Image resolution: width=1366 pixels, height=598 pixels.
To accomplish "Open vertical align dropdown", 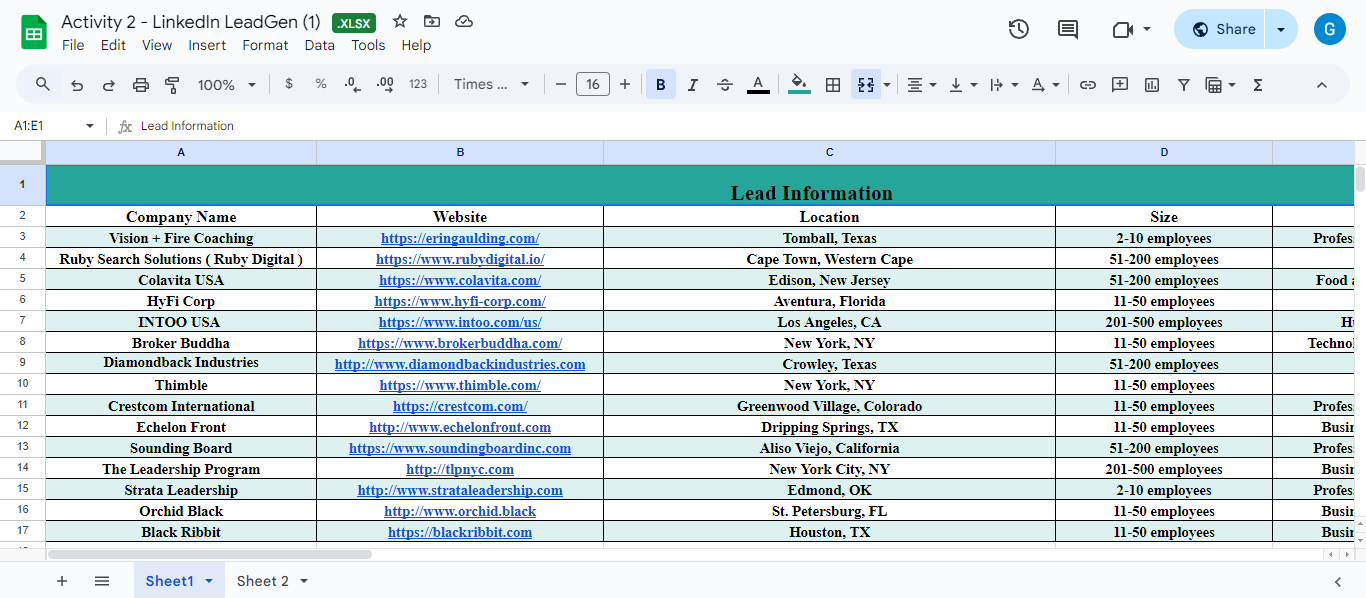I will (962, 85).
